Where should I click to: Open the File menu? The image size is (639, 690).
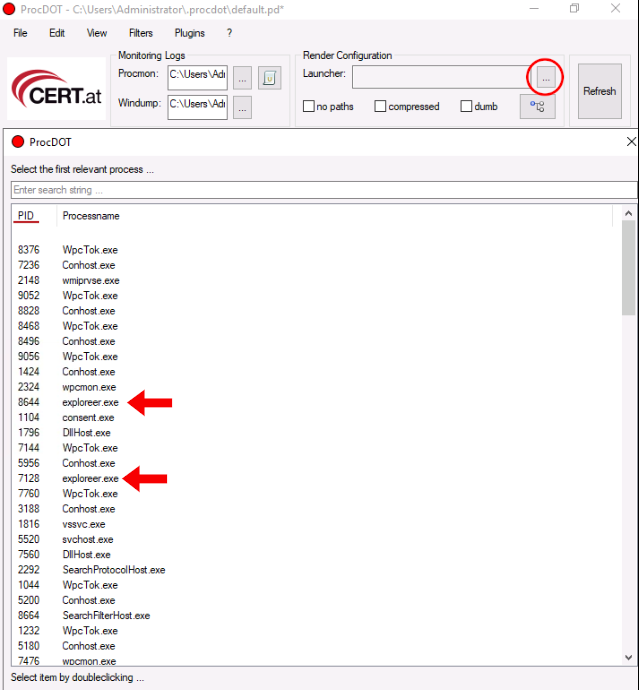point(20,33)
